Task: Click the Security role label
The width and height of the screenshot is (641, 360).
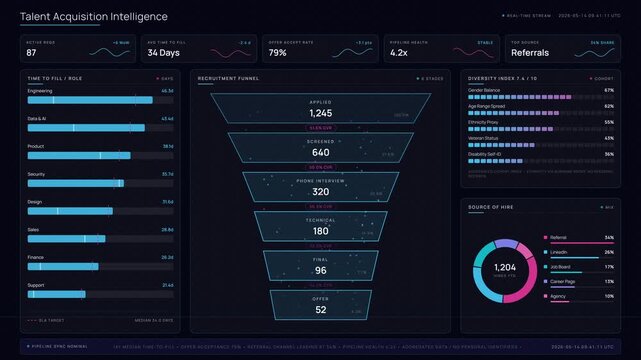Action: pos(36,174)
